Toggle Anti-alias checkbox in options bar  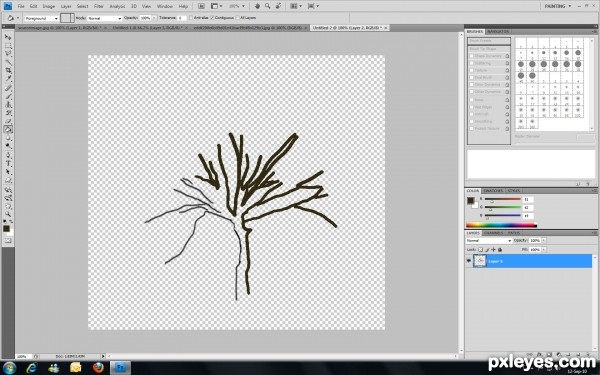[x=191, y=18]
